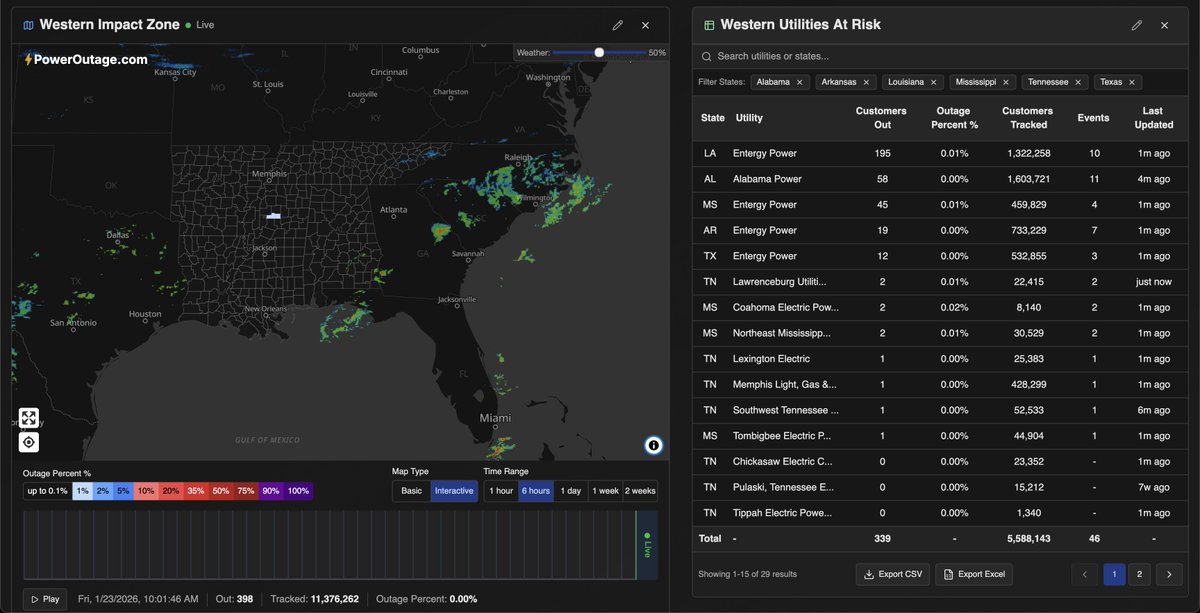Select the Tippah Electric Power row
Screen dimensions: 1200x613
939,513
